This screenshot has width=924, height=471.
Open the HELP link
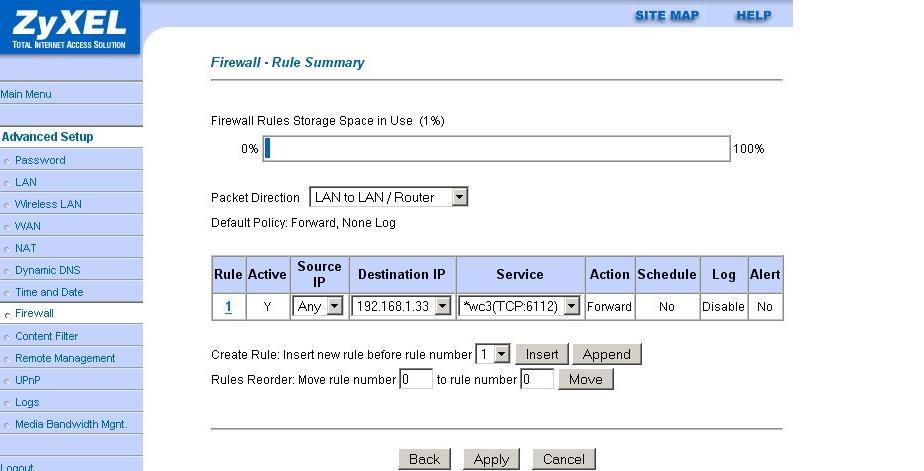pyautogui.click(x=753, y=16)
